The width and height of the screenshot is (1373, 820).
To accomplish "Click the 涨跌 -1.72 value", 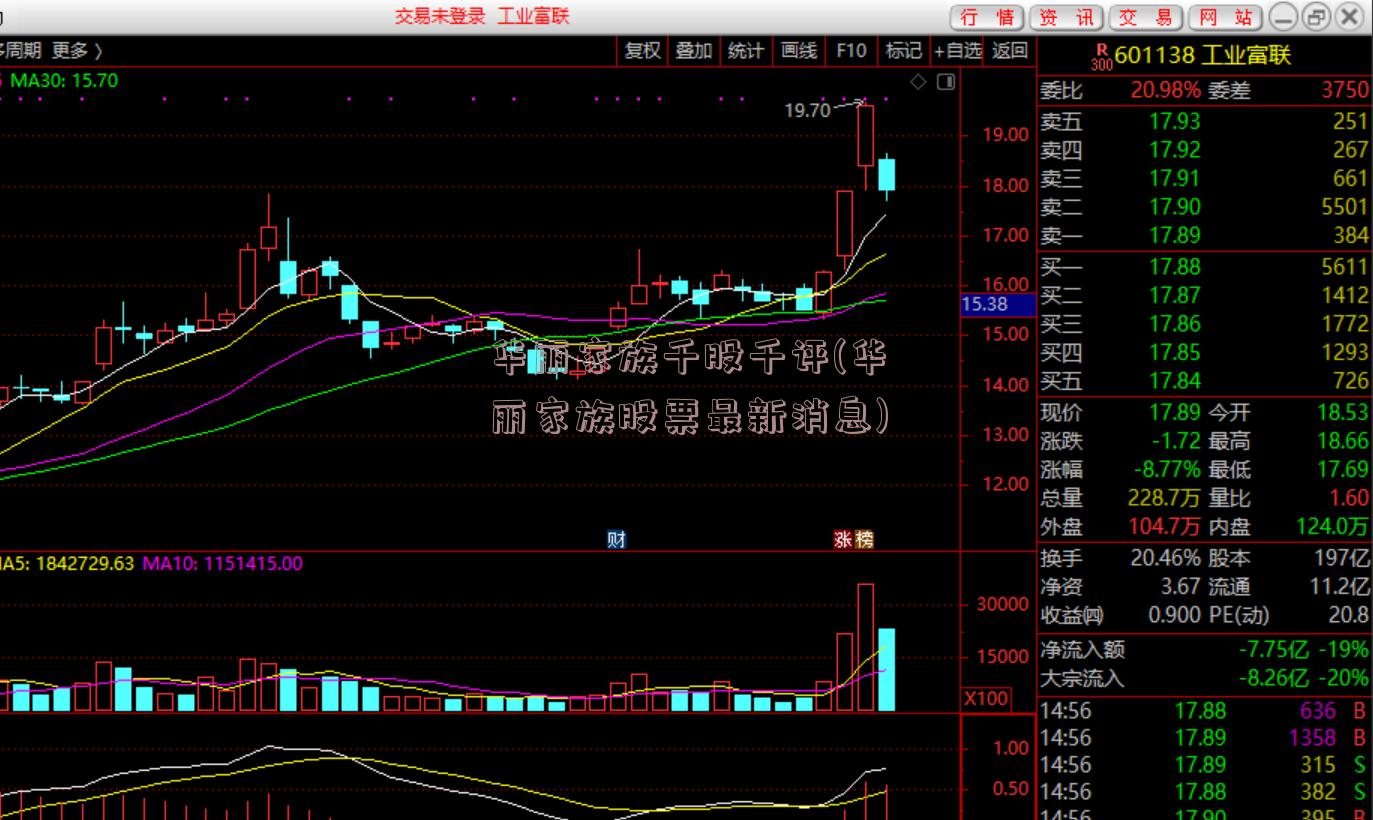I will (1175, 441).
